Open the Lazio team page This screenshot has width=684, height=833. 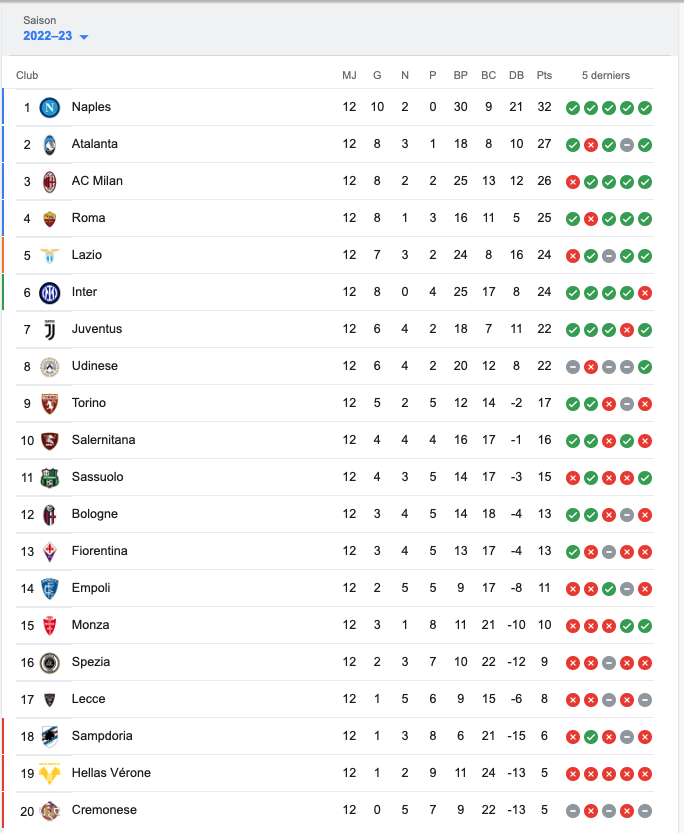87,255
